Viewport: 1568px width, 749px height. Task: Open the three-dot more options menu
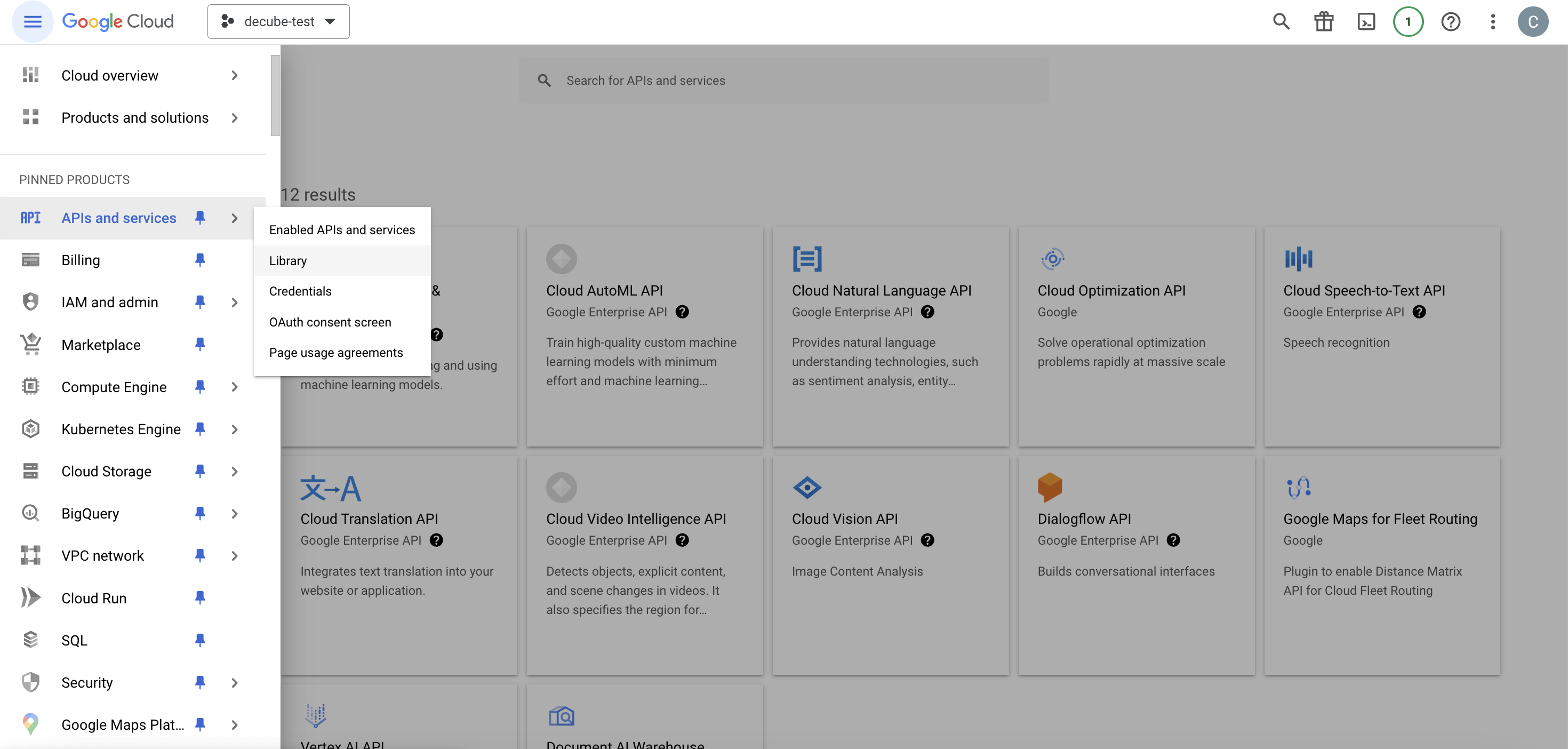tap(1492, 22)
